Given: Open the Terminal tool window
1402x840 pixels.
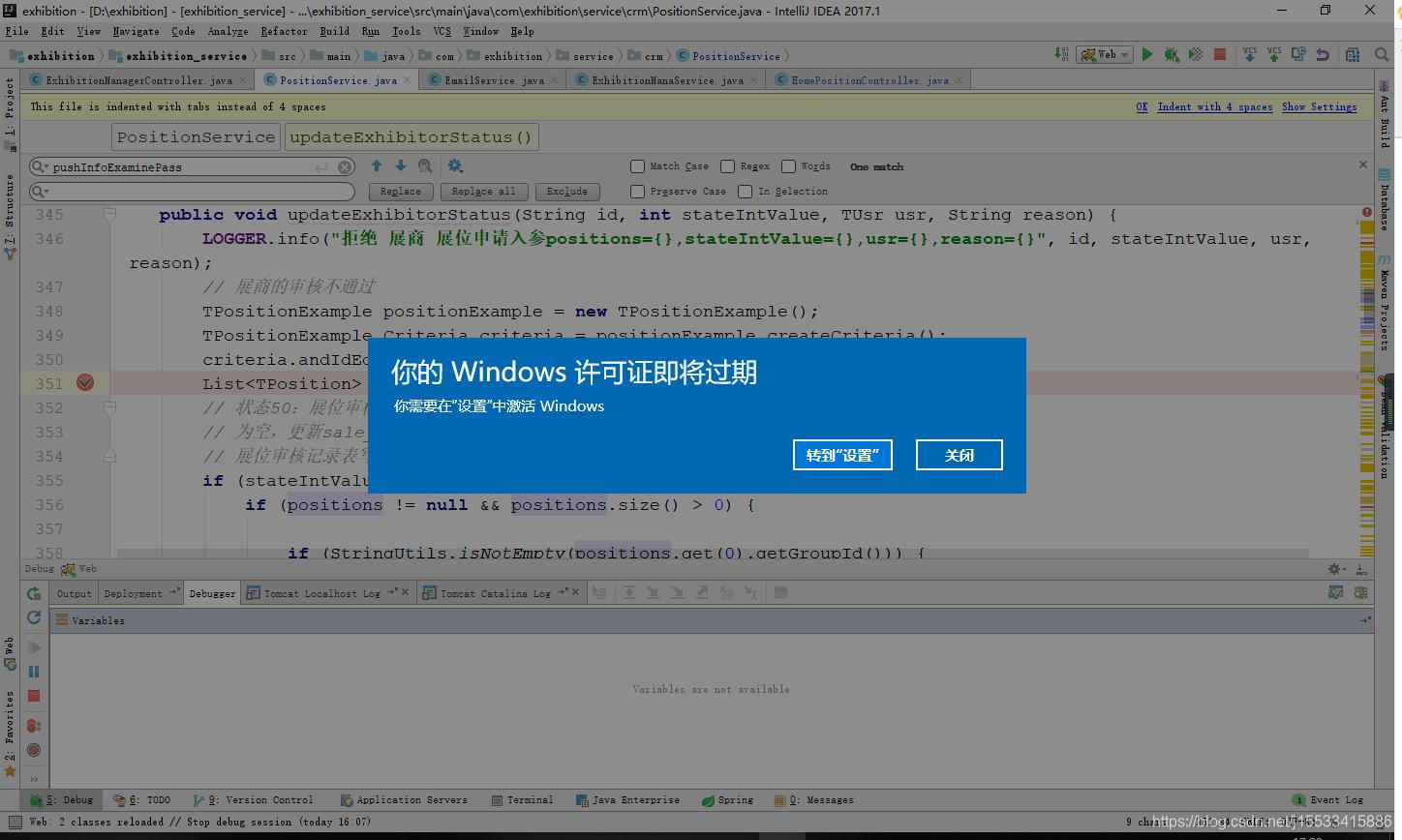Looking at the screenshot, I should click(522, 800).
